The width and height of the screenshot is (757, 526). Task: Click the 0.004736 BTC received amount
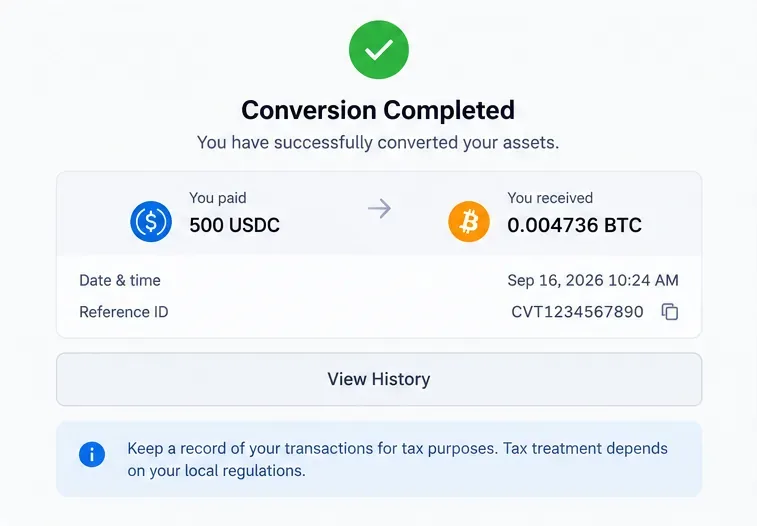tap(575, 225)
